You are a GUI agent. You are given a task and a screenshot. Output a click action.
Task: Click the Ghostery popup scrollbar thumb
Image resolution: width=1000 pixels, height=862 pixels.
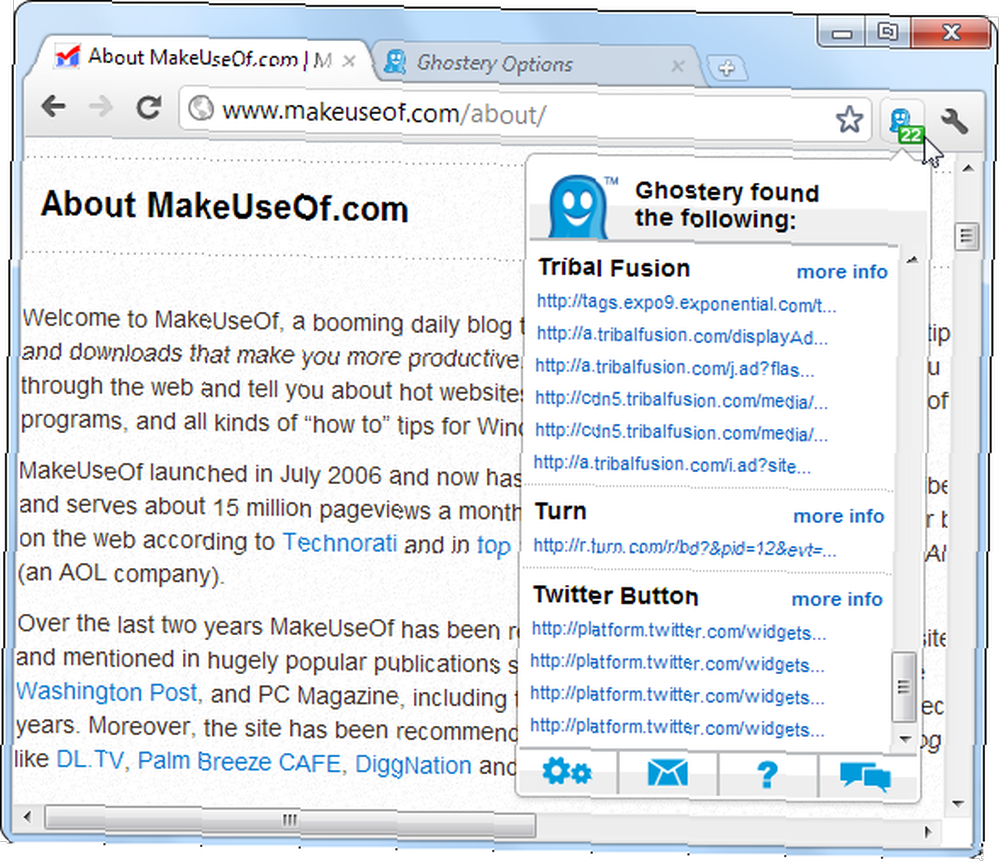click(x=904, y=686)
